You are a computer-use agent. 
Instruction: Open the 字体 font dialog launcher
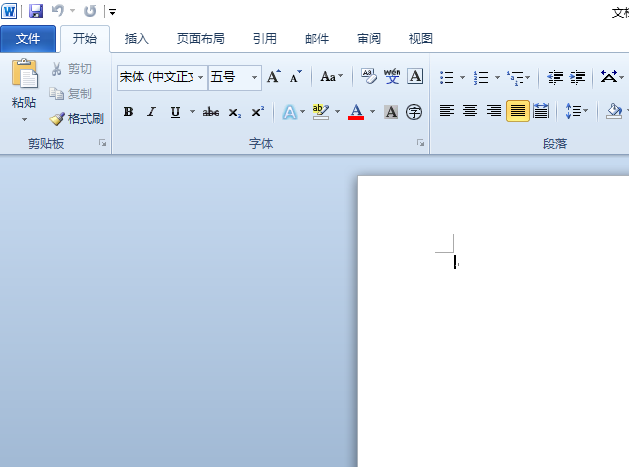point(420,143)
